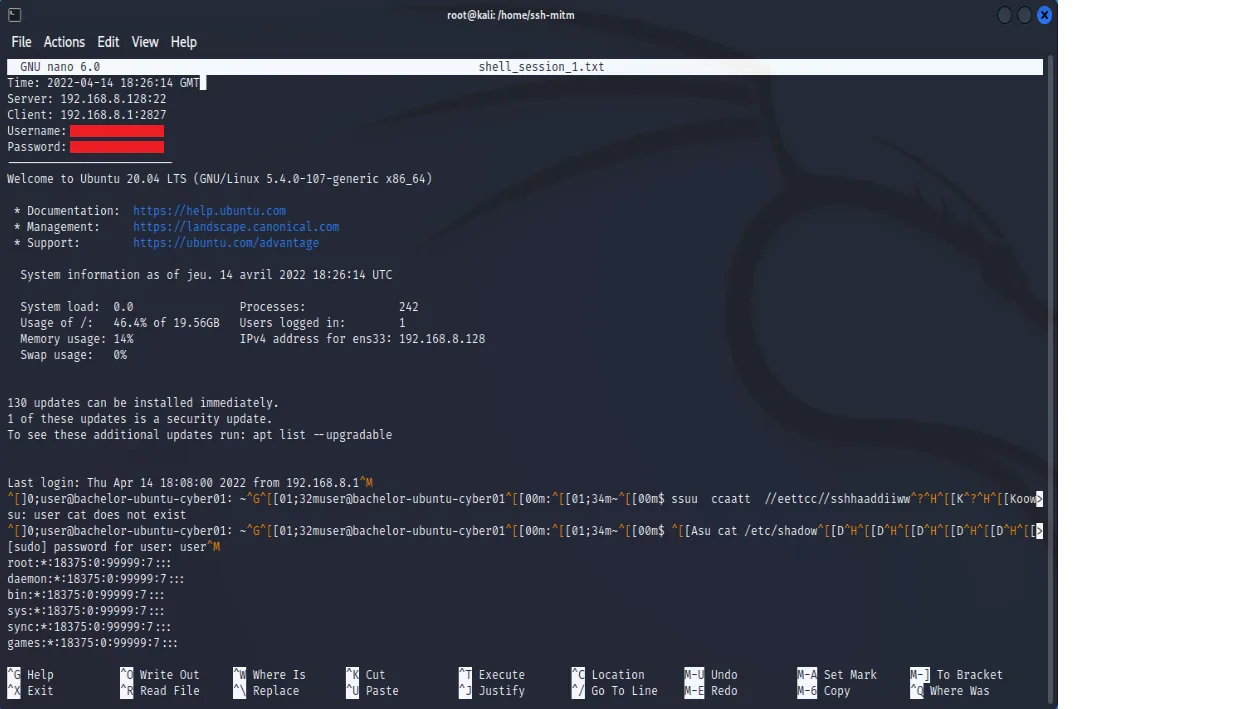Click the Memory usage: 14% entry

(77, 339)
